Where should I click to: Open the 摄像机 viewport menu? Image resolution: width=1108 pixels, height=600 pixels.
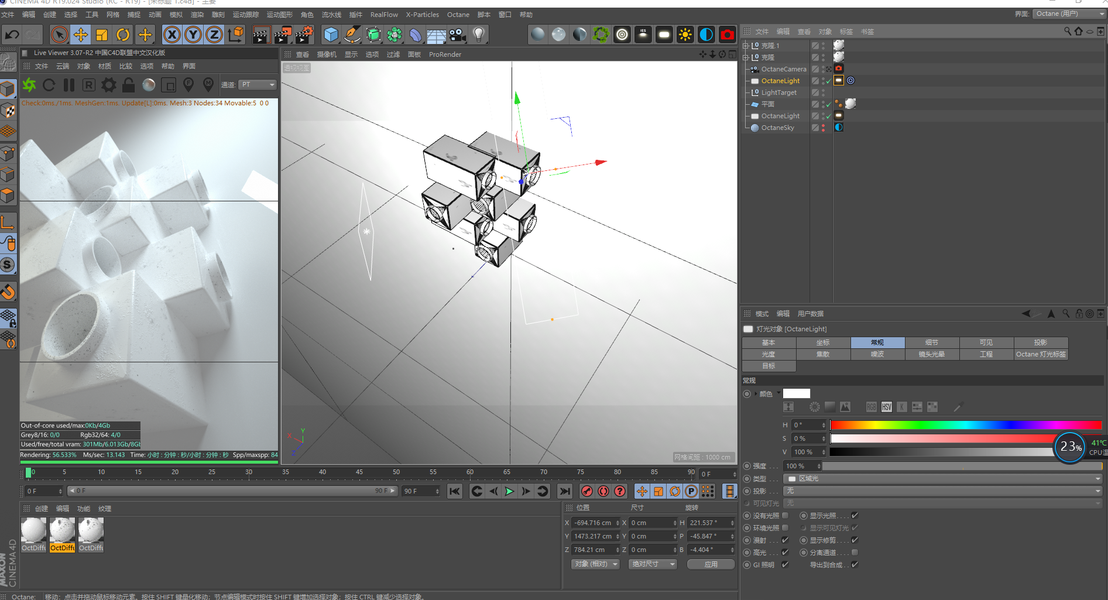[x=326, y=54]
